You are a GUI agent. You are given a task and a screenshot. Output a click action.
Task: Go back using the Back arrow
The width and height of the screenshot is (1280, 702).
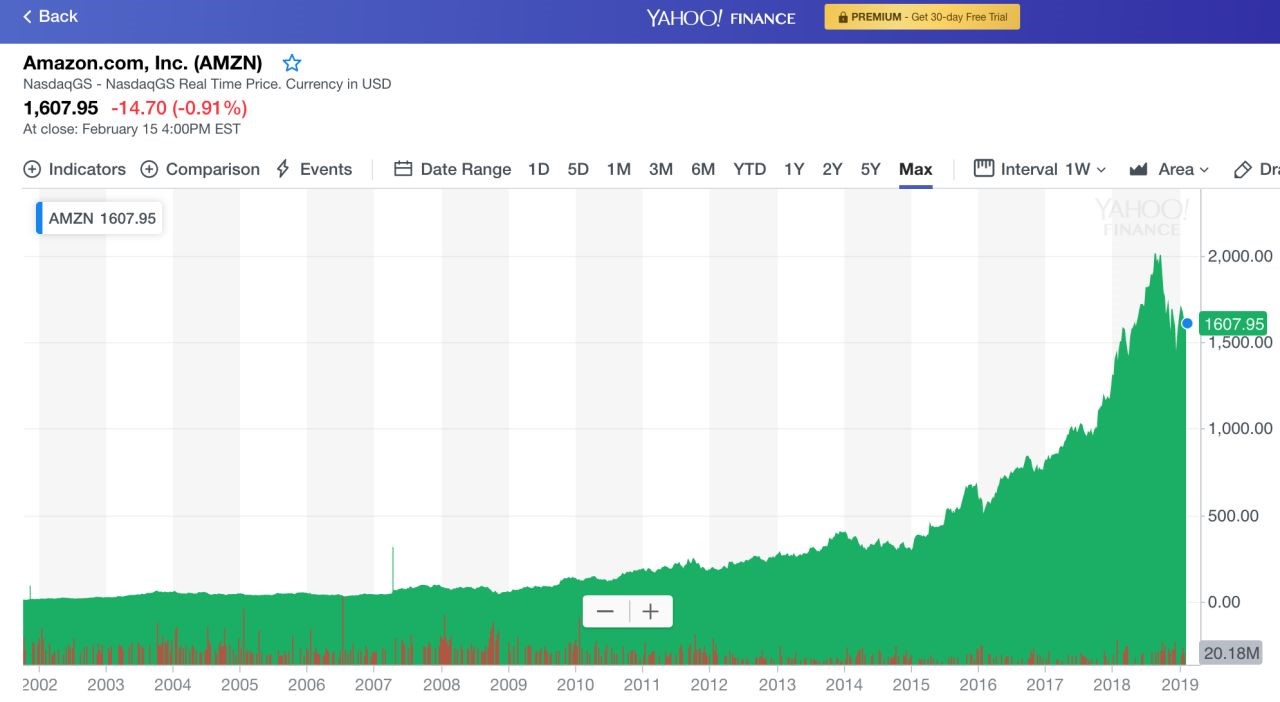pyautogui.click(x=50, y=16)
